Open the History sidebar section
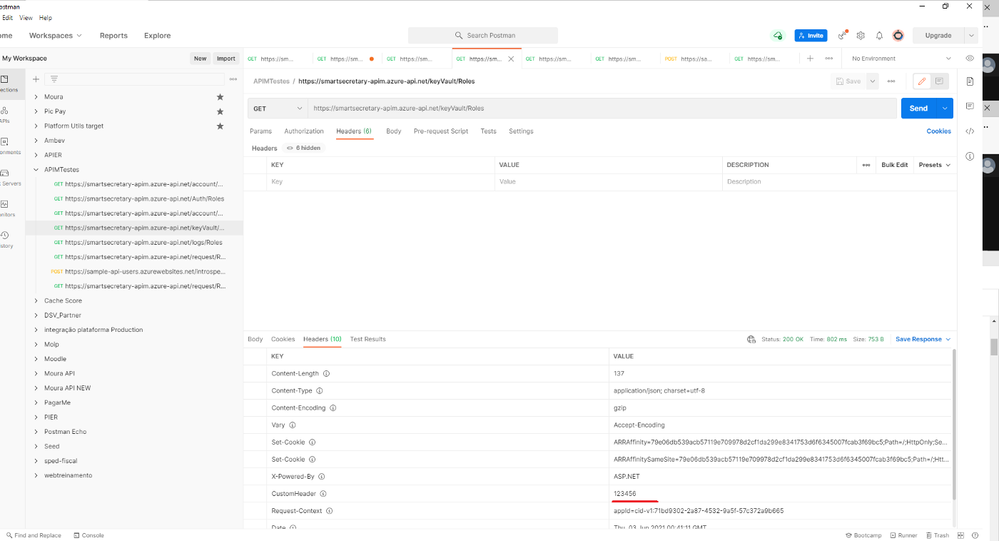The width and height of the screenshot is (999, 541). pyautogui.click(x=5, y=240)
